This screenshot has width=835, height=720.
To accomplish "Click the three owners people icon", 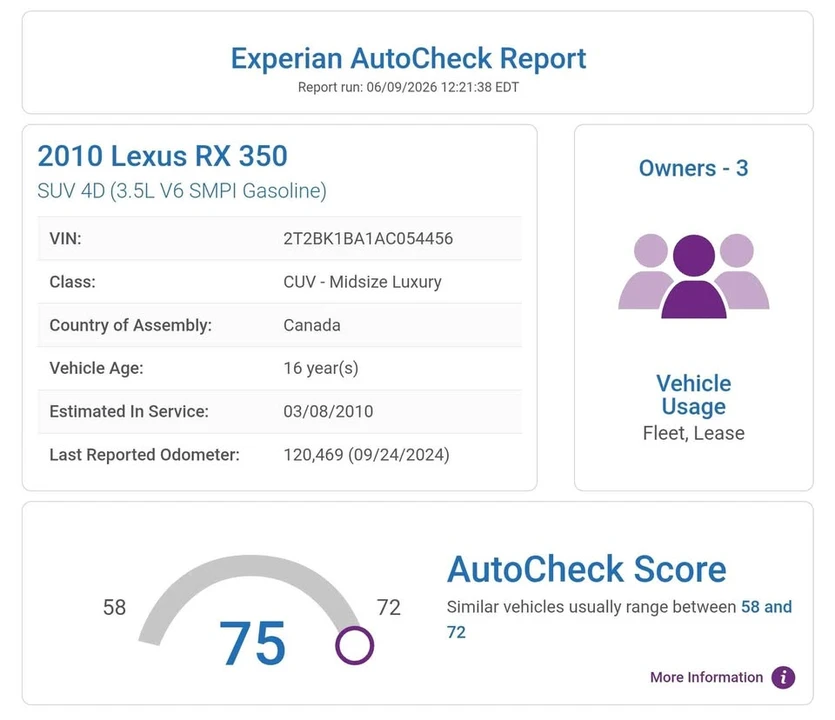I will (x=693, y=276).
